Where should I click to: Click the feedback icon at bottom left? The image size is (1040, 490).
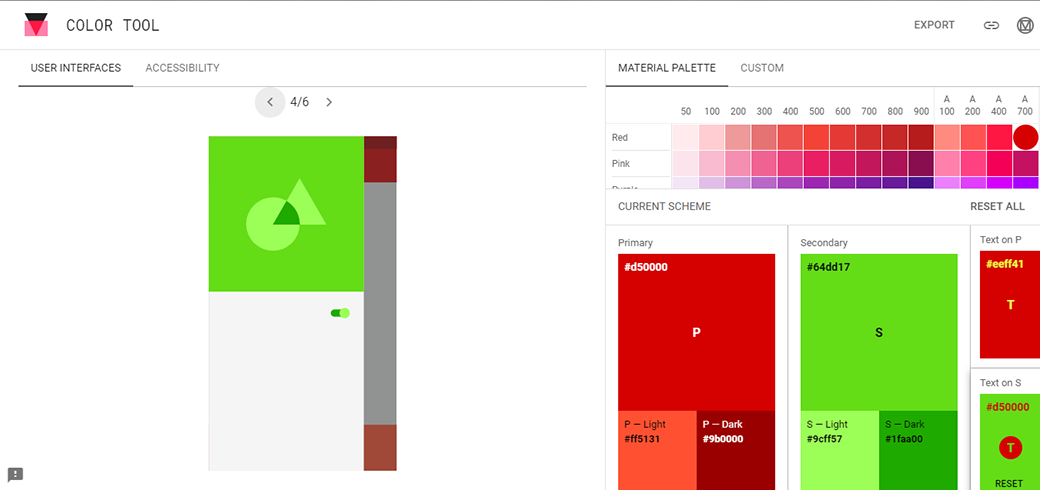(15, 474)
